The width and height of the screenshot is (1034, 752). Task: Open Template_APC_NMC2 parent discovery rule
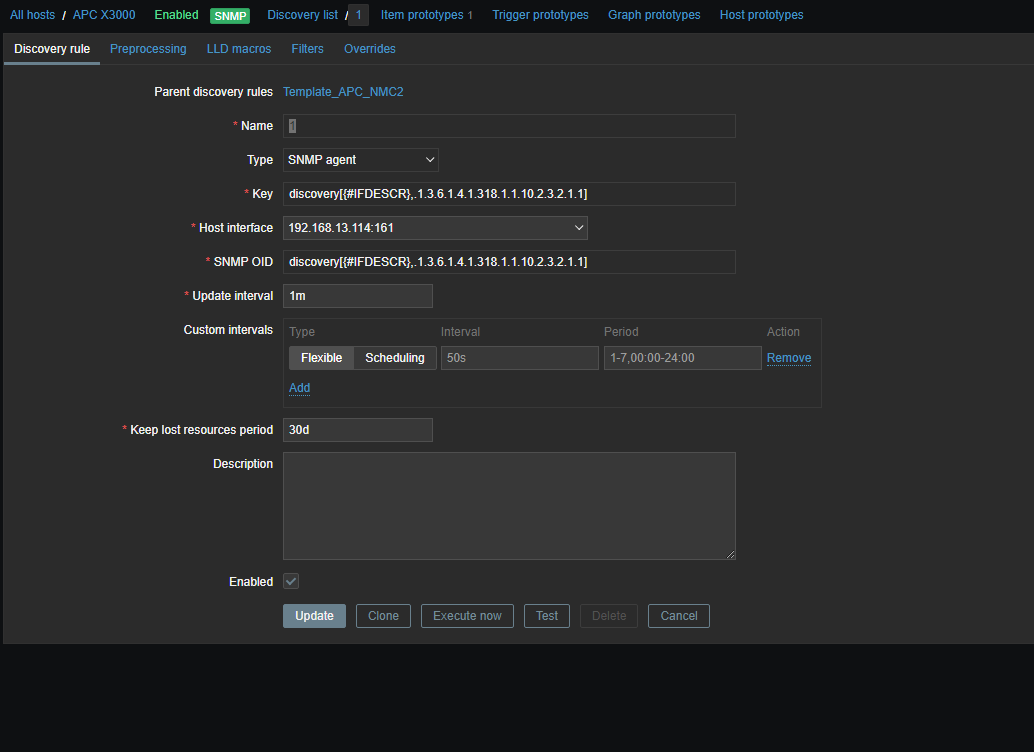[x=343, y=92]
